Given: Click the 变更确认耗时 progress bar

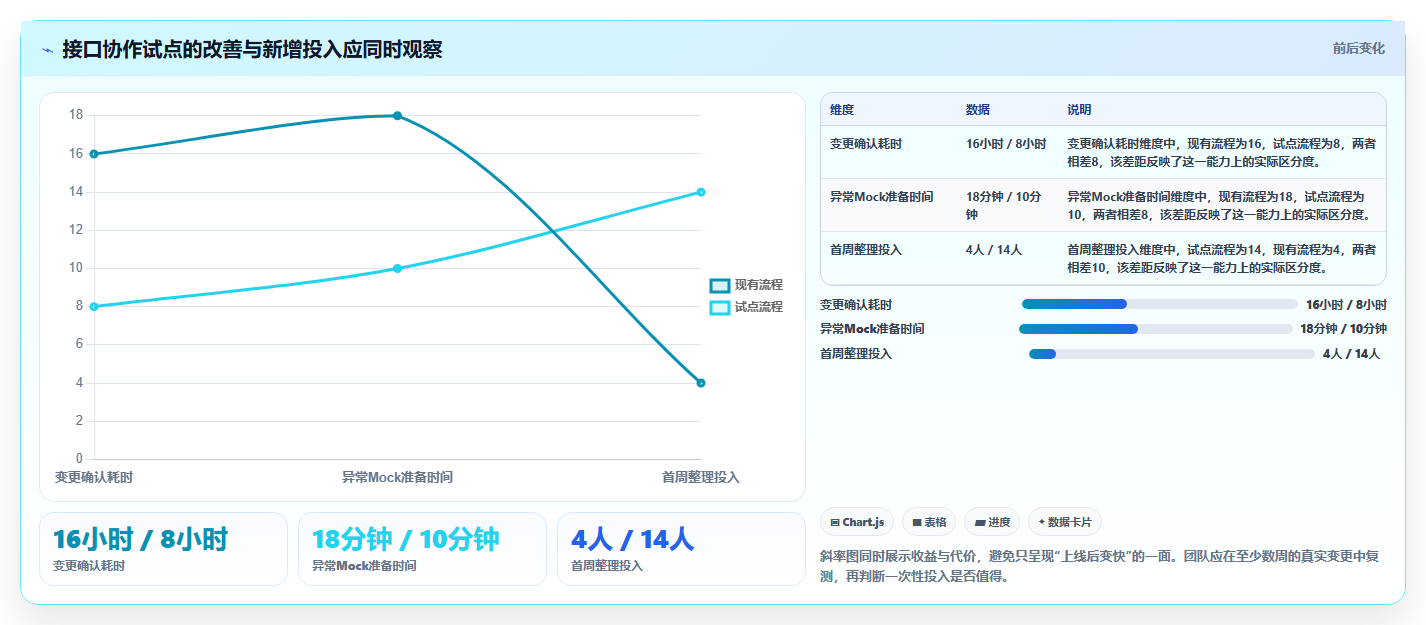Looking at the screenshot, I should [1159, 304].
